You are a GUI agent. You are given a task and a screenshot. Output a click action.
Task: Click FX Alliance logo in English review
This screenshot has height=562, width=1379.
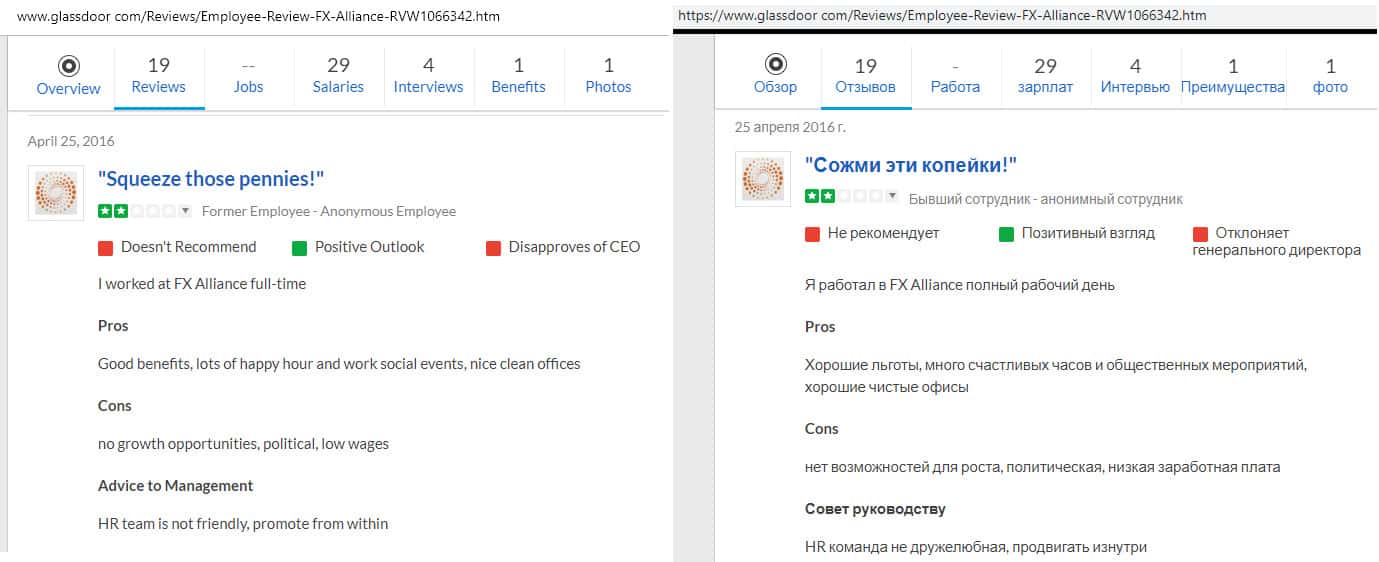[56, 193]
